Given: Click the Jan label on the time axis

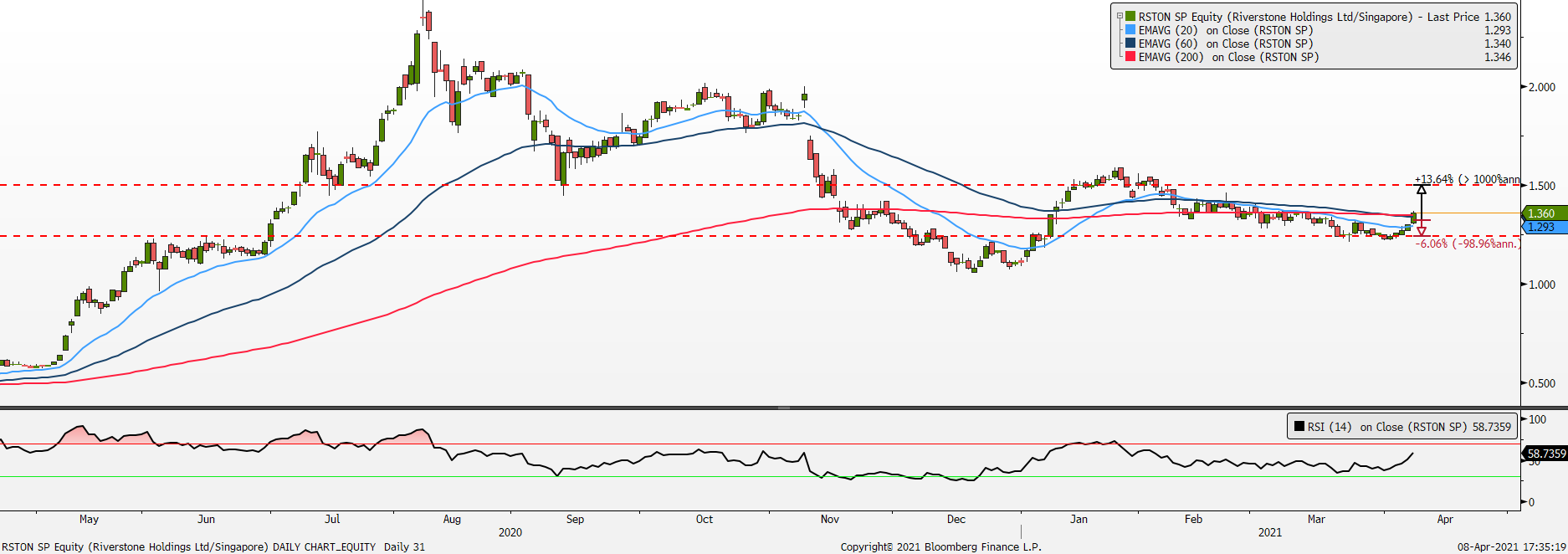Looking at the screenshot, I should coord(1079,519).
